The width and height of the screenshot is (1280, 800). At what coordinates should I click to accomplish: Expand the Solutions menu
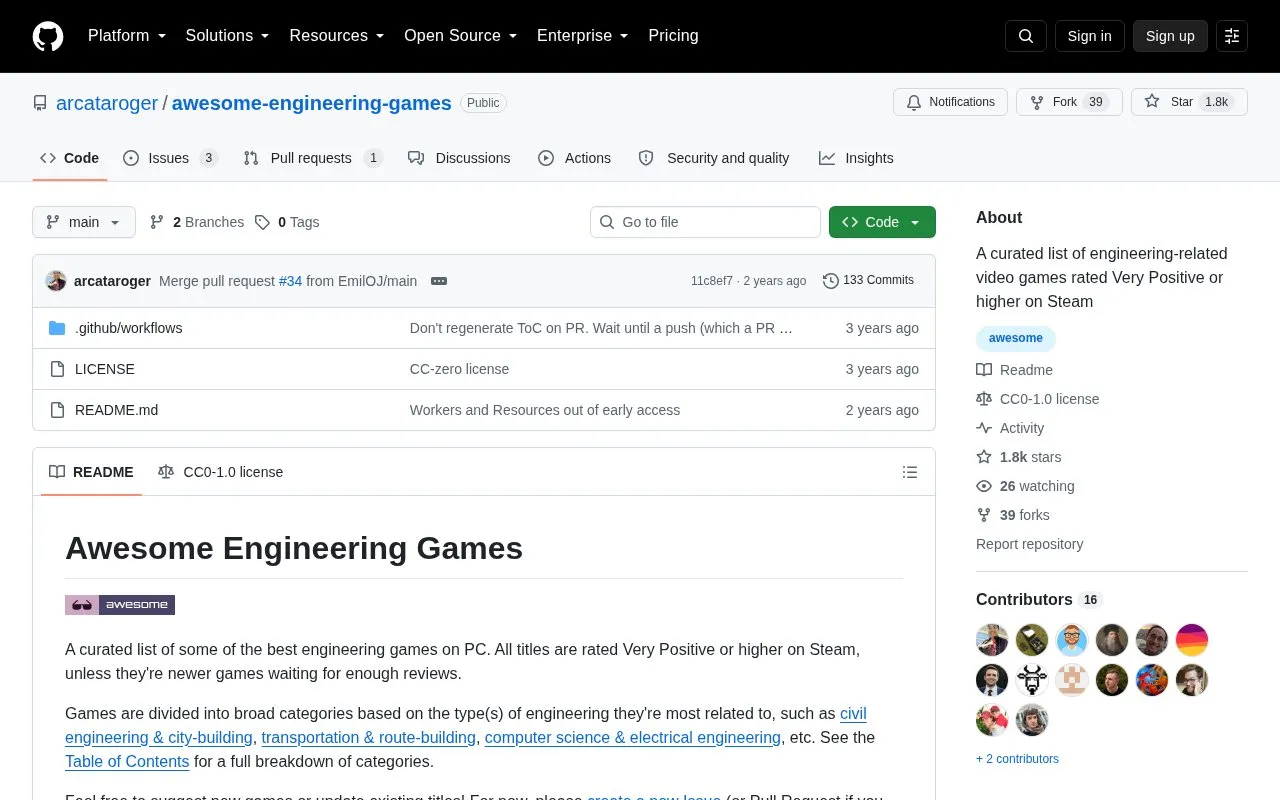click(228, 36)
